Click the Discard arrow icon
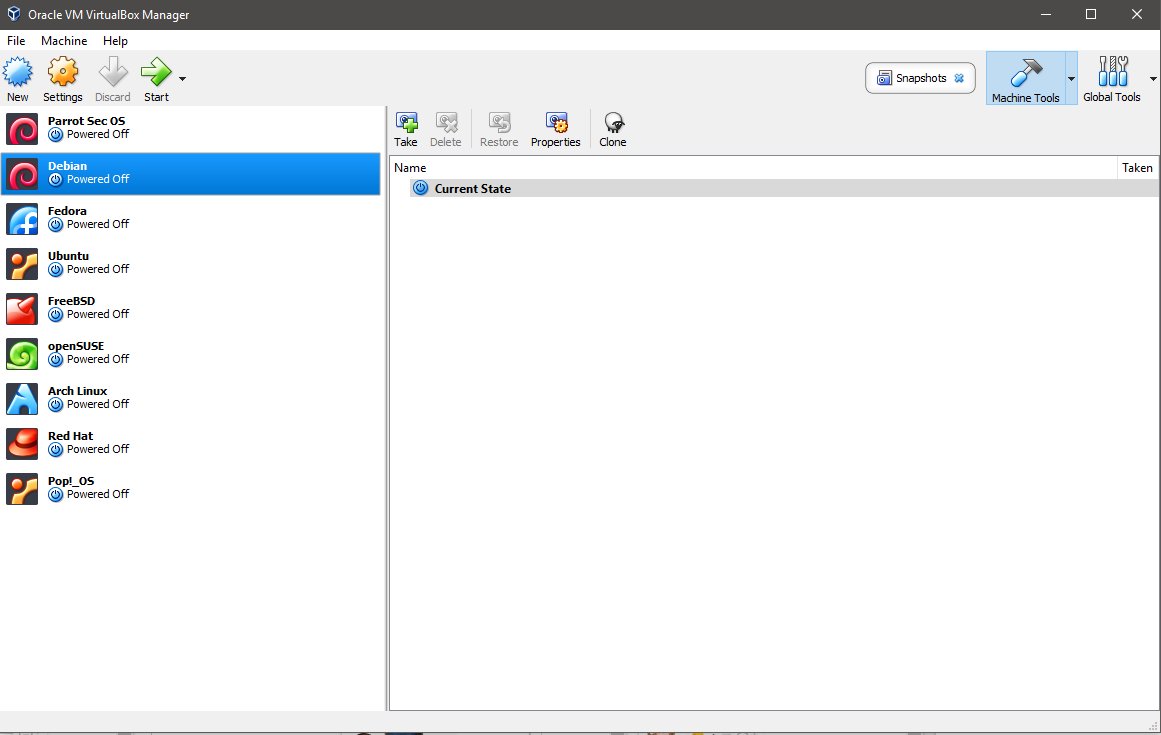 (x=113, y=73)
